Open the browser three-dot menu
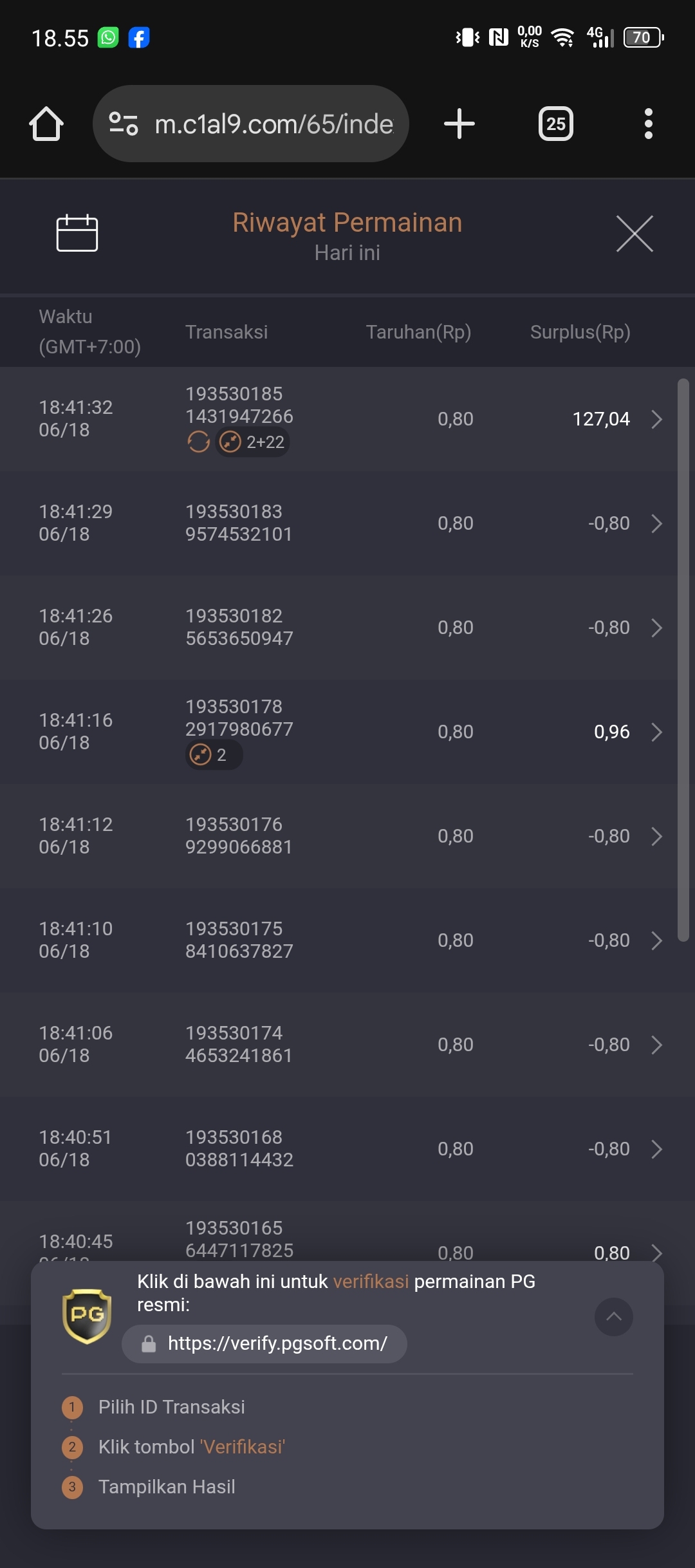 [x=649, y=124]
